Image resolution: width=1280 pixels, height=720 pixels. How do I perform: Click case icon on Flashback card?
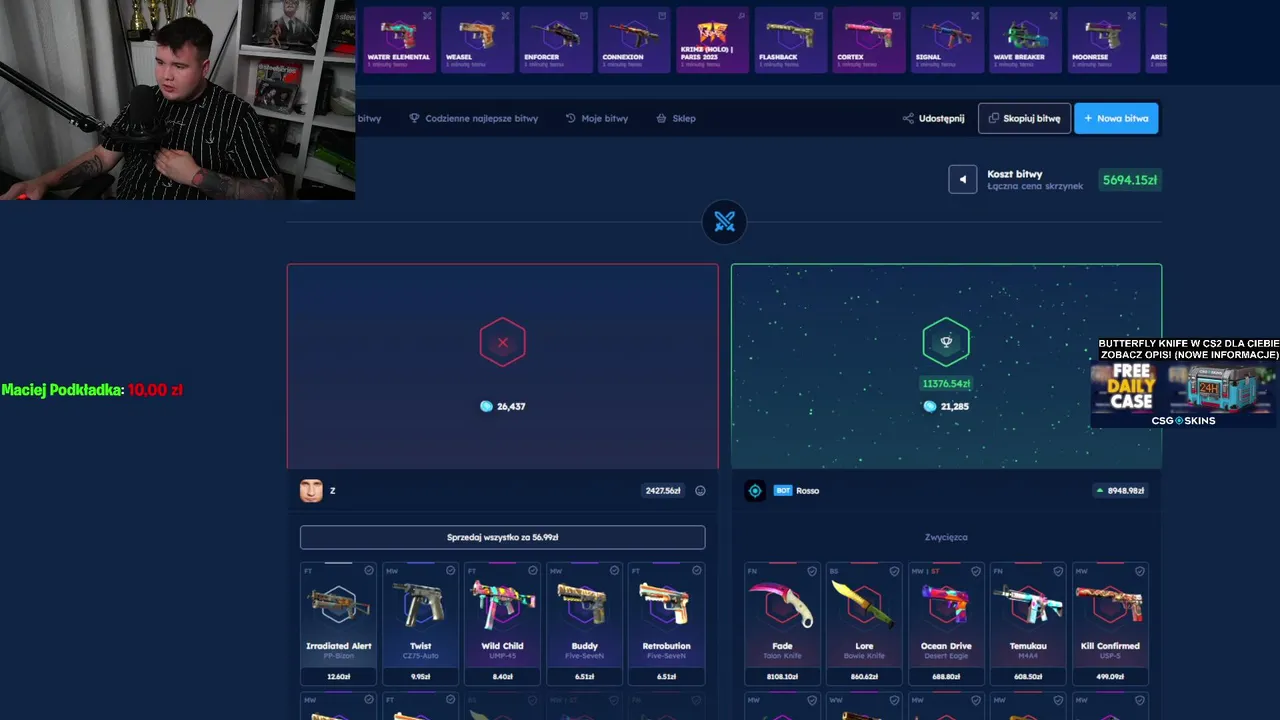(x=818, y=16)
